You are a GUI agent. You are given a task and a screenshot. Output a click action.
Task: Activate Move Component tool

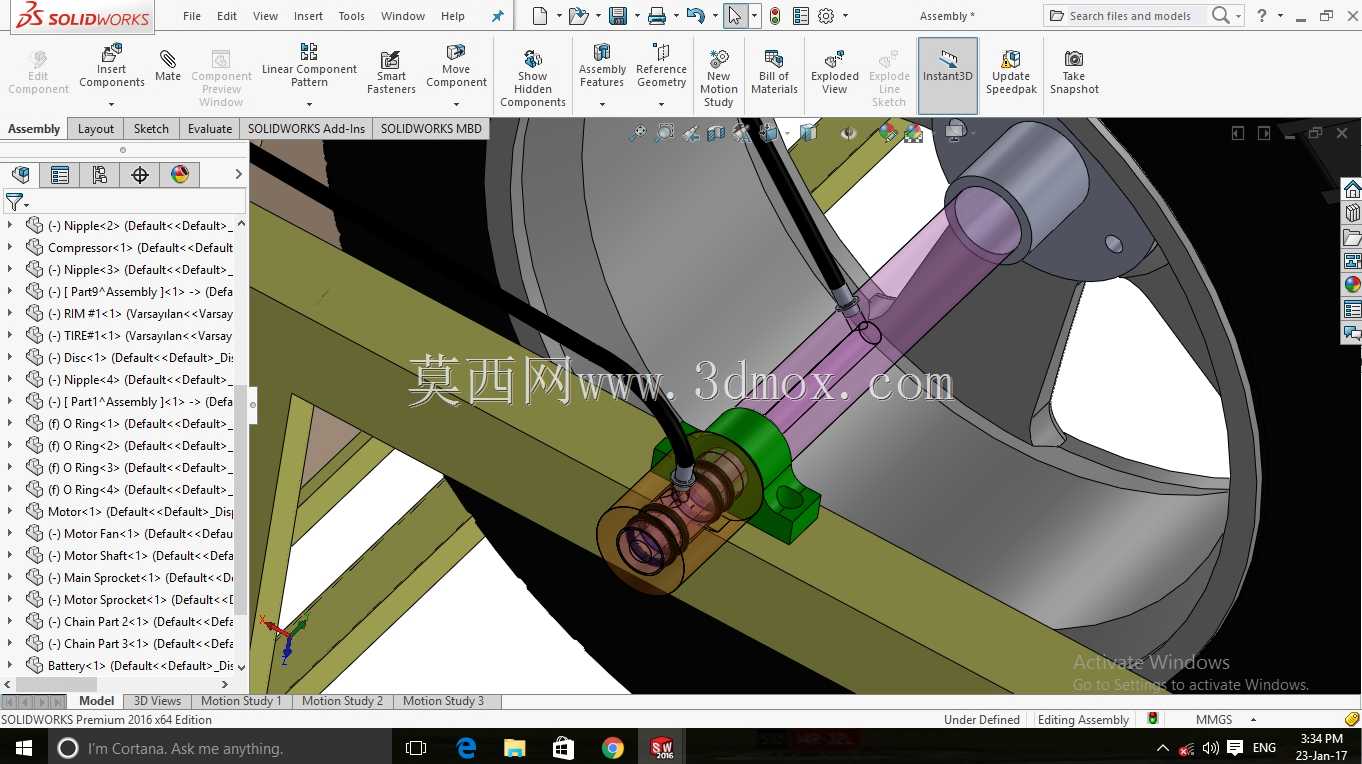[456, 66]
